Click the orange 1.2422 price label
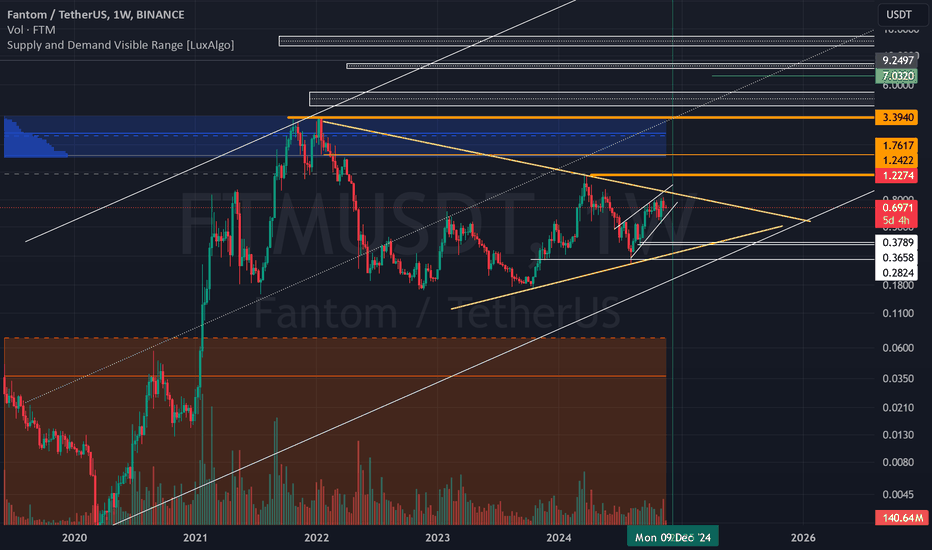The image size is (932, 550). click(898, 161)
